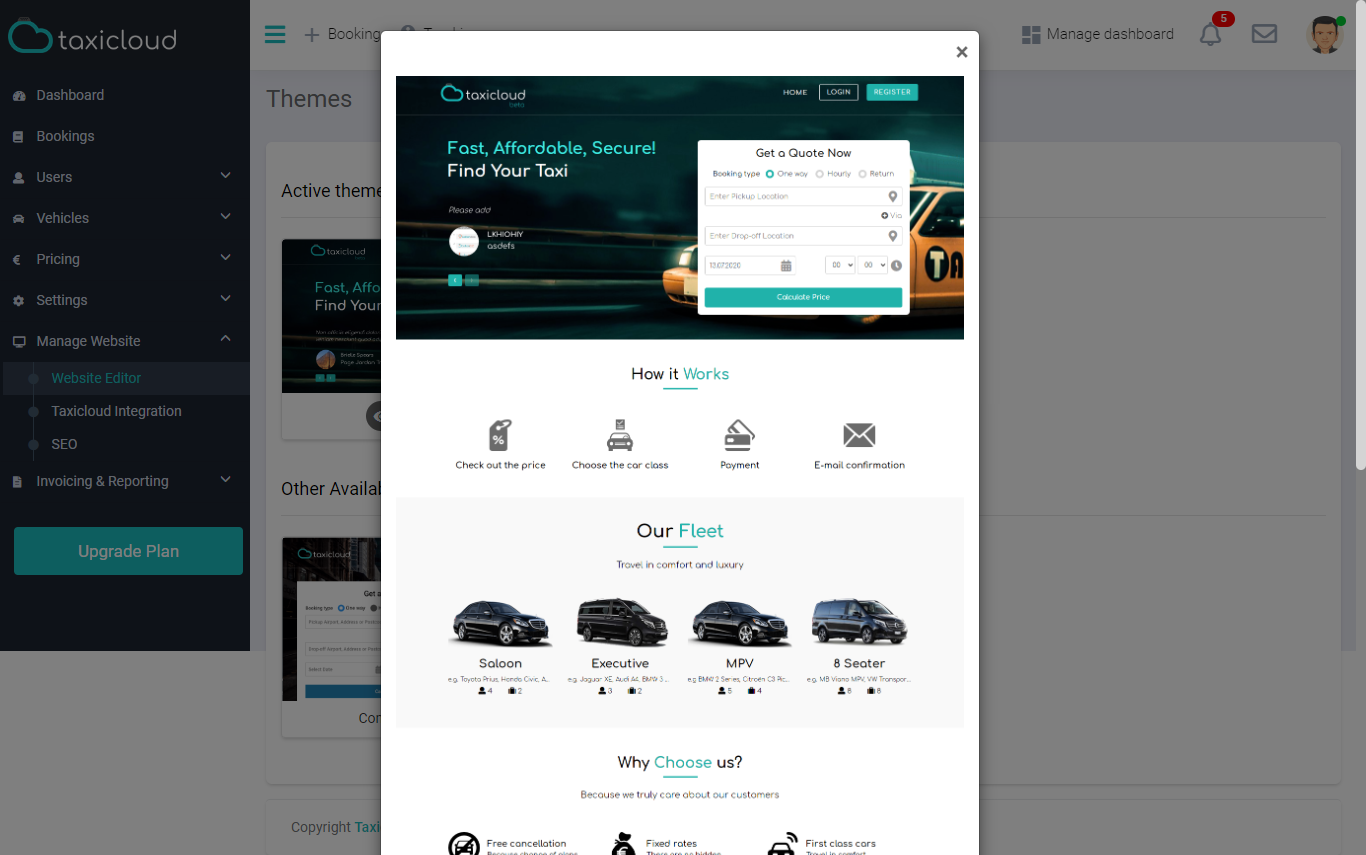Viewport: 1366px width, 855px height.
Task: Click the taxicloud logo in sidebar
Action: coord(93,37)
